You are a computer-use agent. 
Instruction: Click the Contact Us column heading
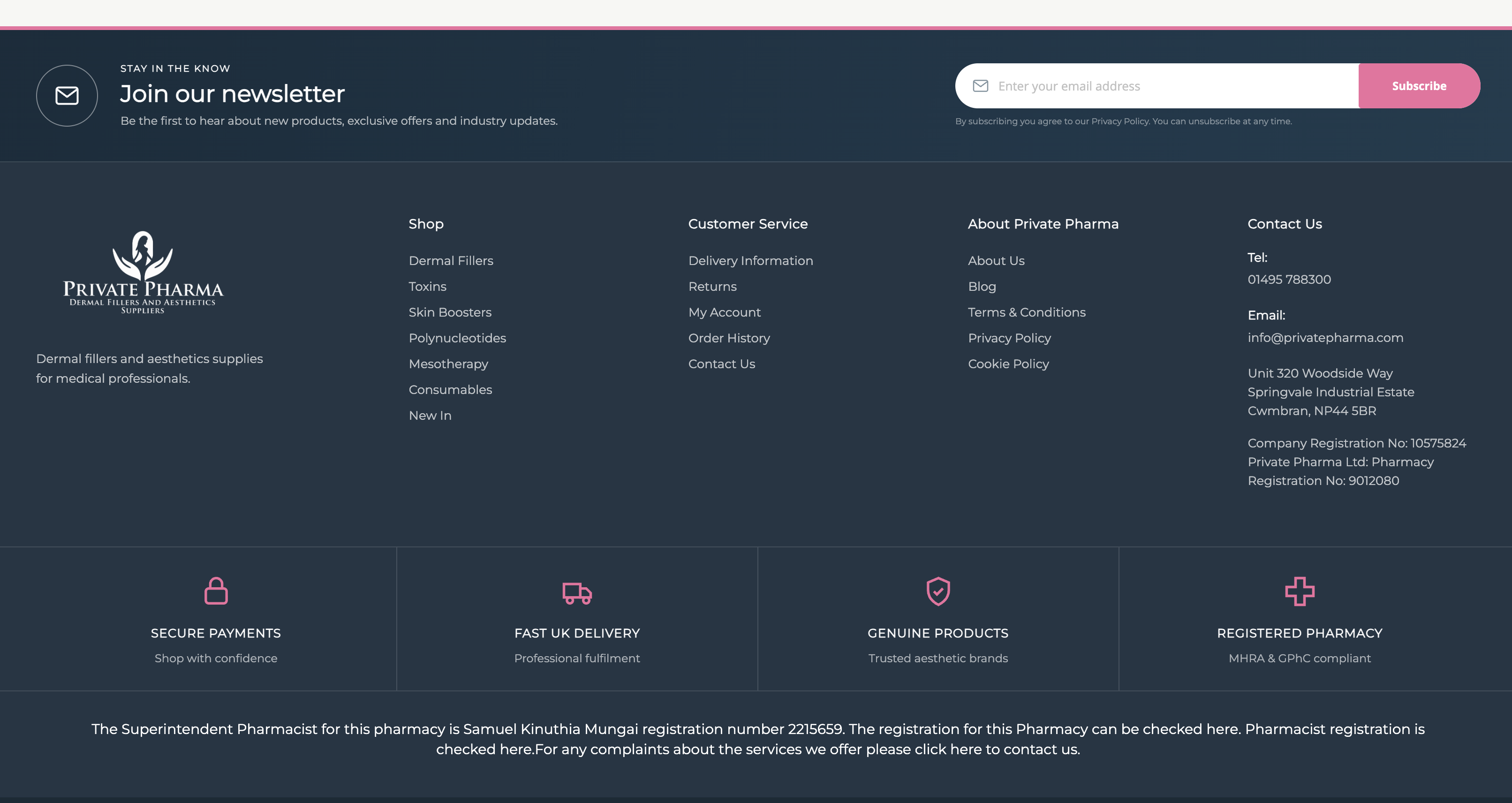[1284, 224]
